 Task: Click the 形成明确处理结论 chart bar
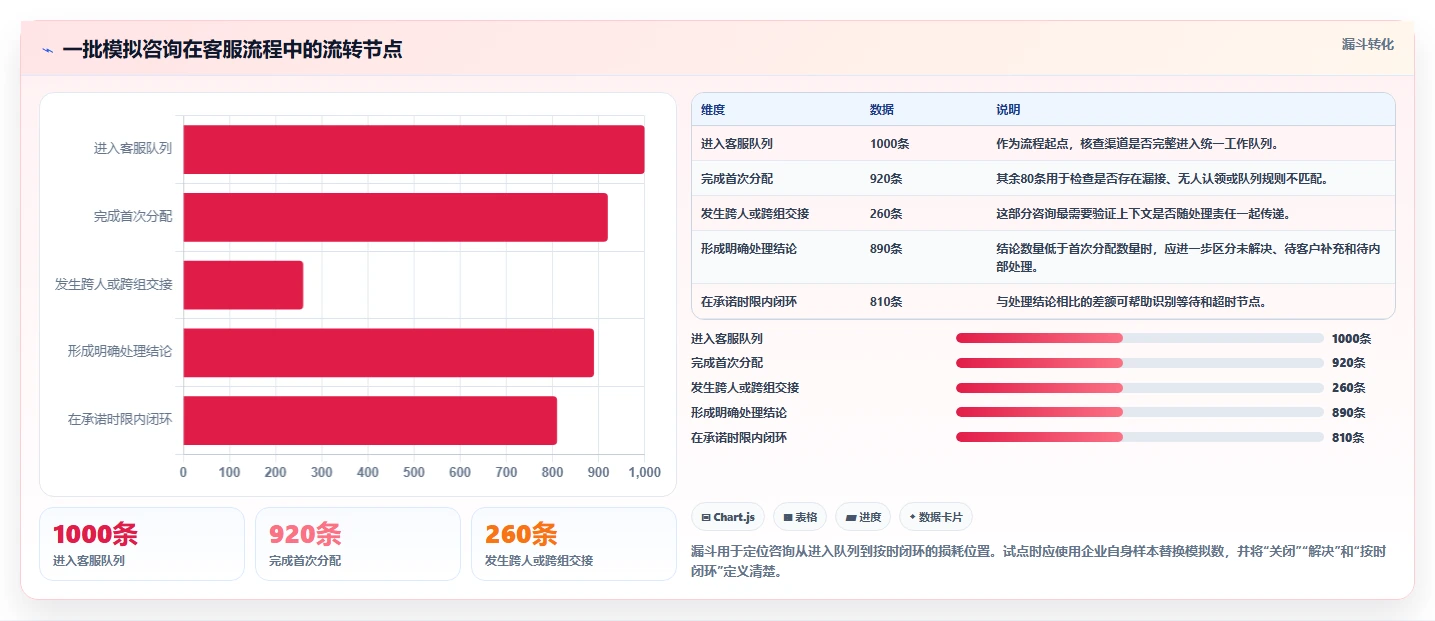click(x=388, y=352)
